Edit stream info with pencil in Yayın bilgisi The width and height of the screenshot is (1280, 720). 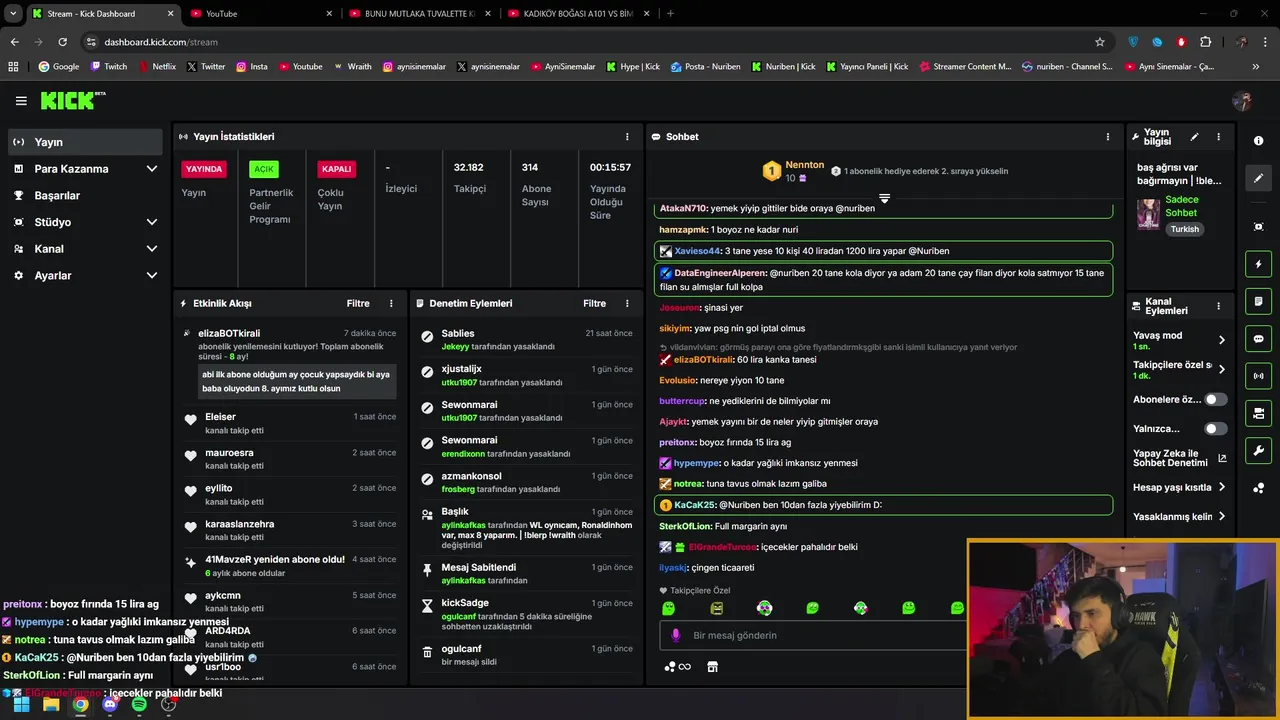point(1194,137)
